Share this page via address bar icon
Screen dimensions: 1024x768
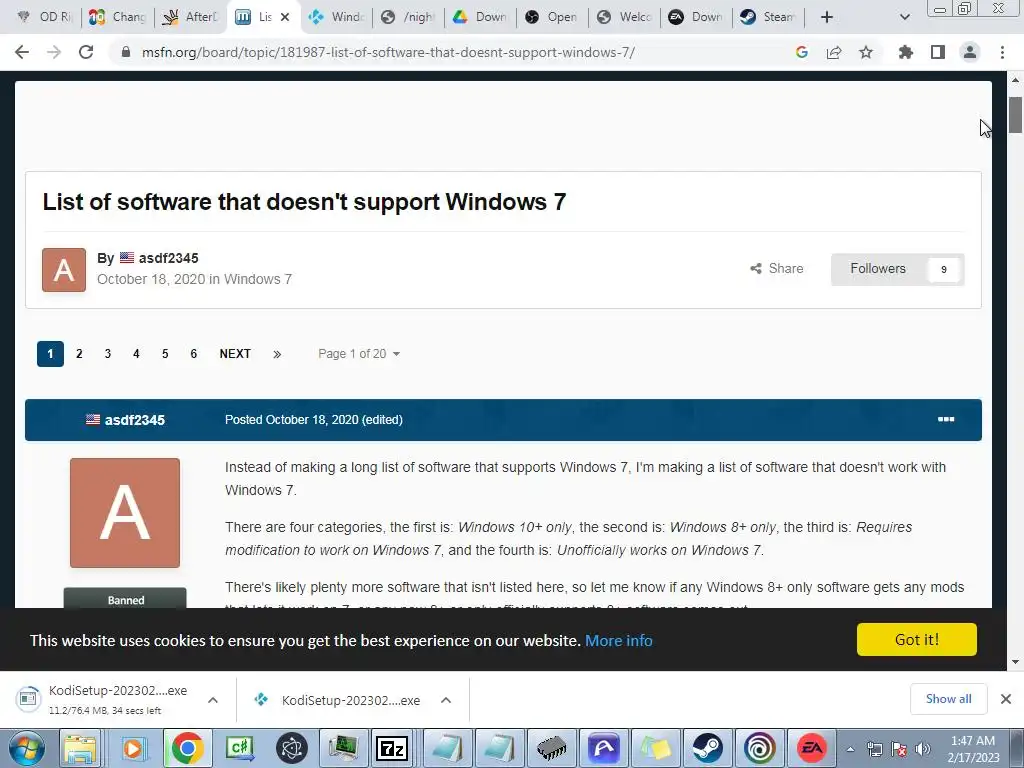point(834,52)
